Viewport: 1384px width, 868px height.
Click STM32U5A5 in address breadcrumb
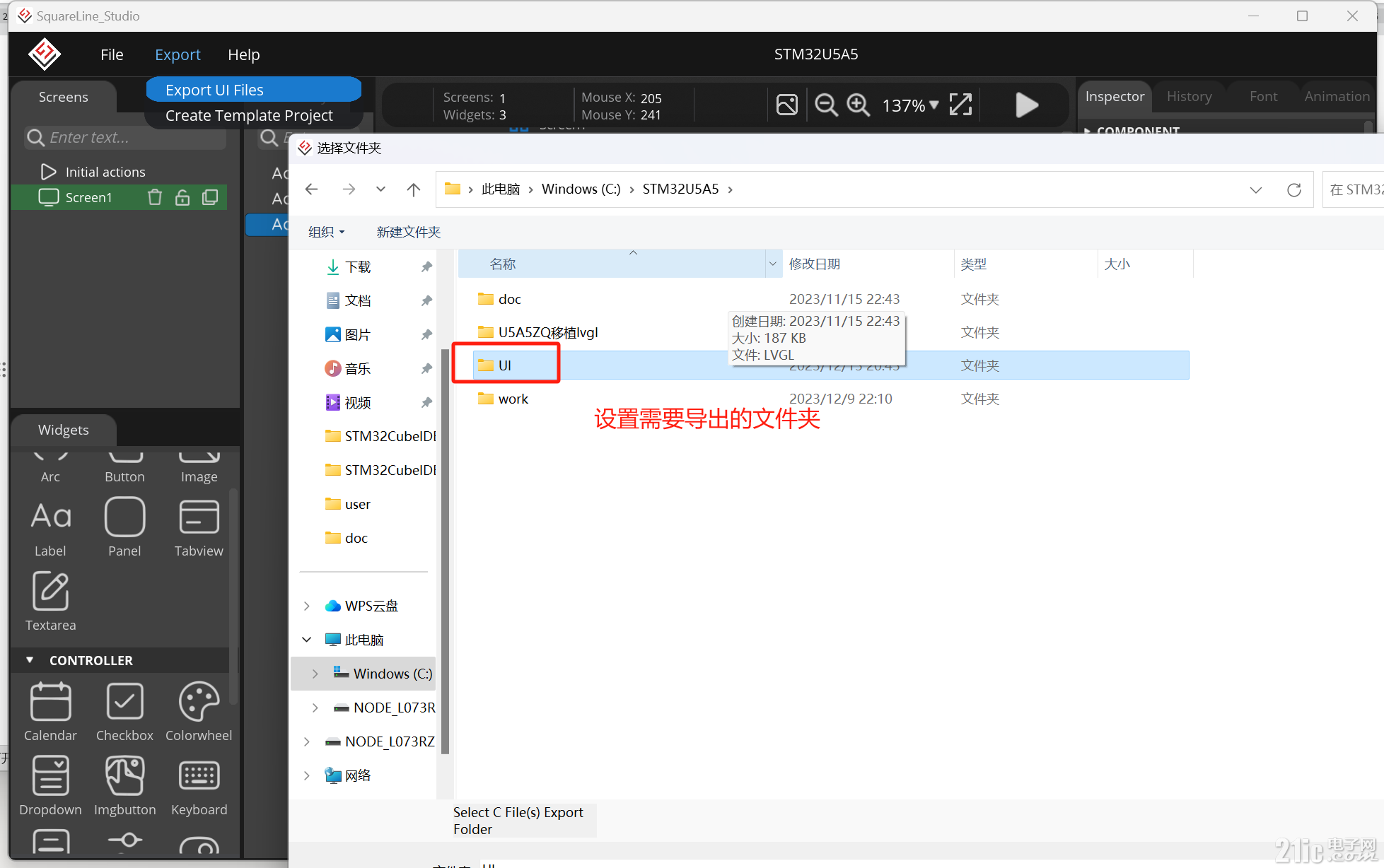tap(680, 189)
